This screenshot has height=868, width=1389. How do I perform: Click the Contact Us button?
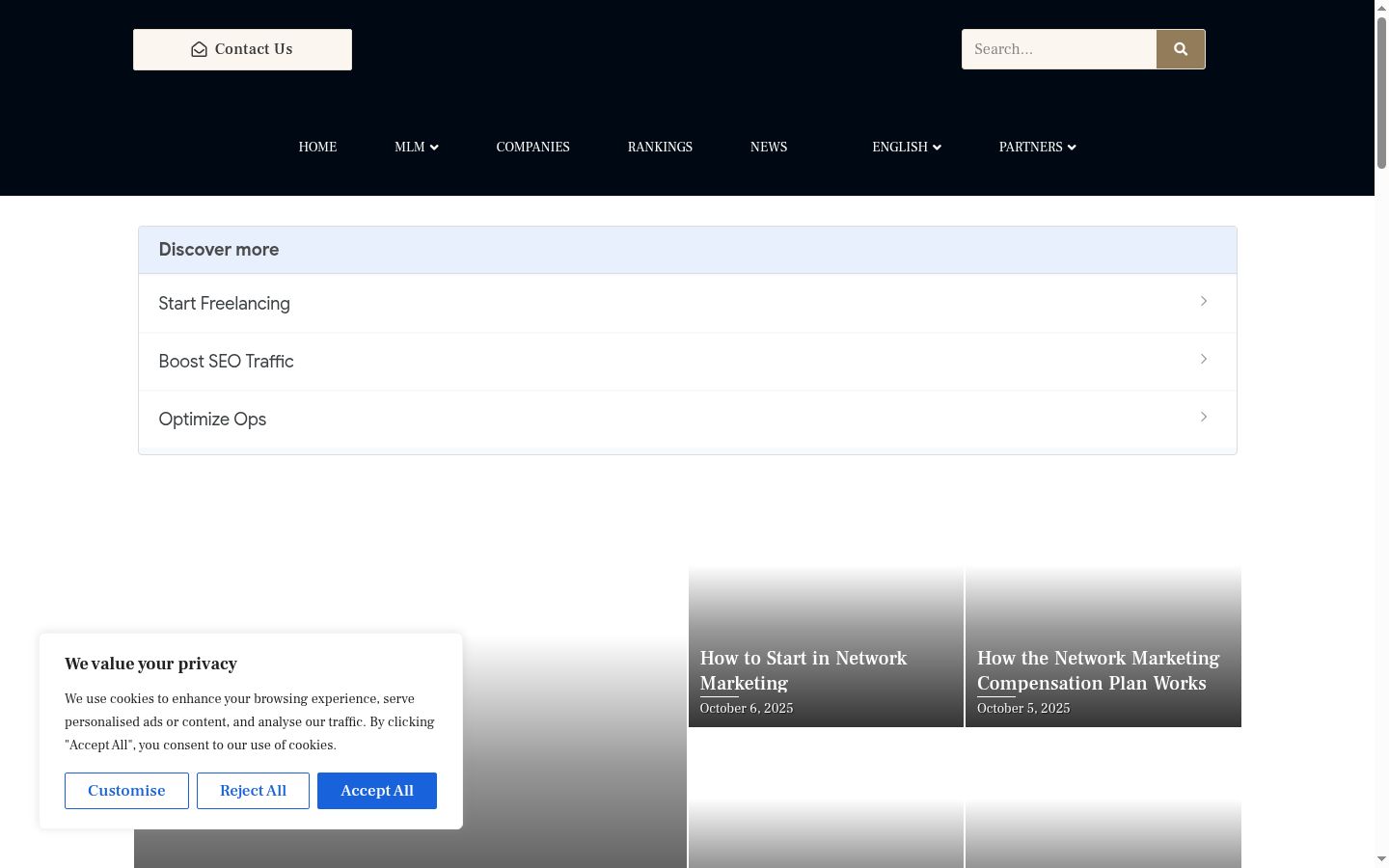tap(242, 49)
